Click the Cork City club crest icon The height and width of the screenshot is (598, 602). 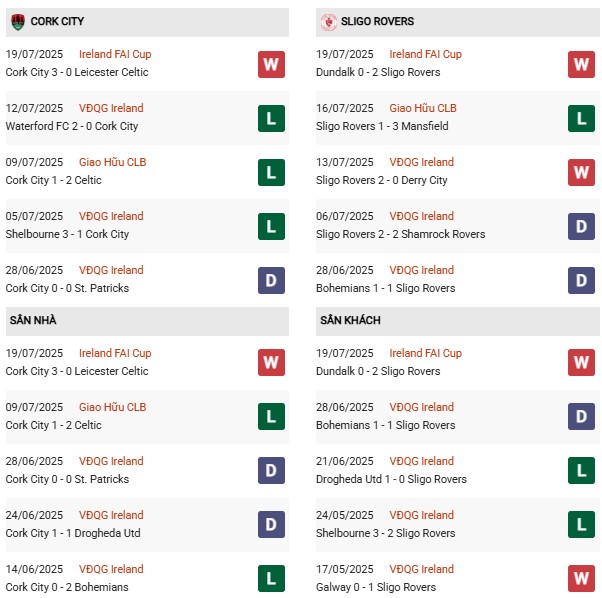17,21
